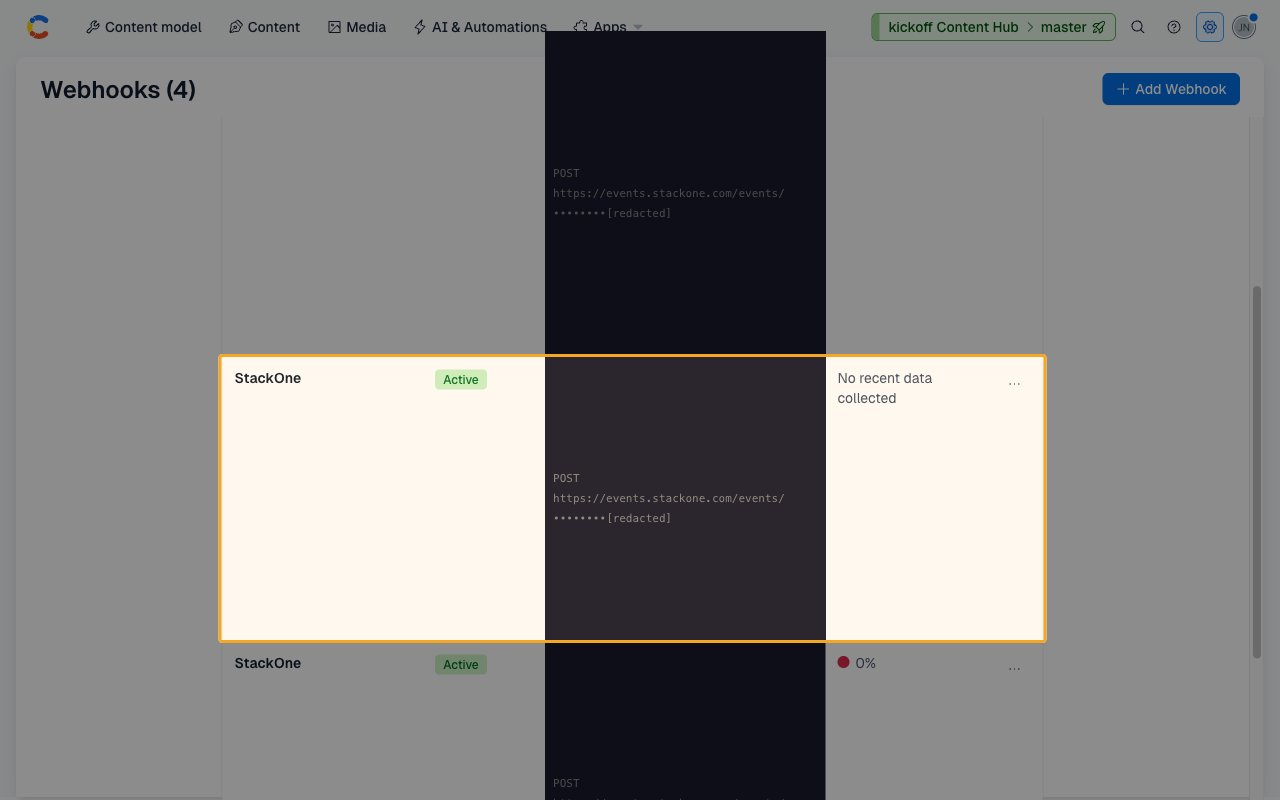The height and width of the screenshot is (800, 1280).
Task: Go to the Content section
Action: click(264, 27)
